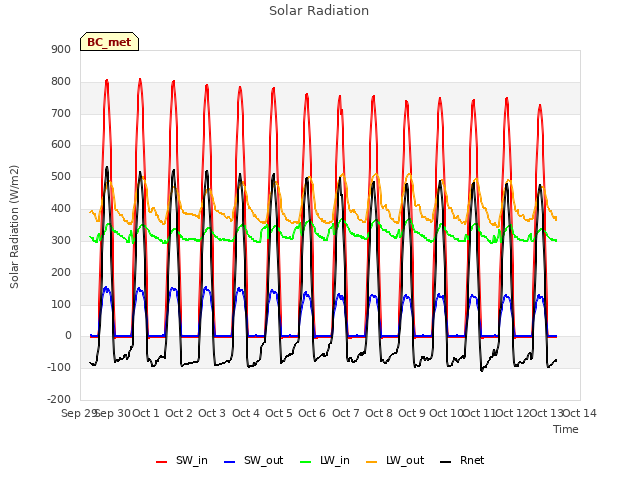Click the 400 y-axis tick label
Image resolution: width=640 pixels, height=480 pixels.
(61, 209)
